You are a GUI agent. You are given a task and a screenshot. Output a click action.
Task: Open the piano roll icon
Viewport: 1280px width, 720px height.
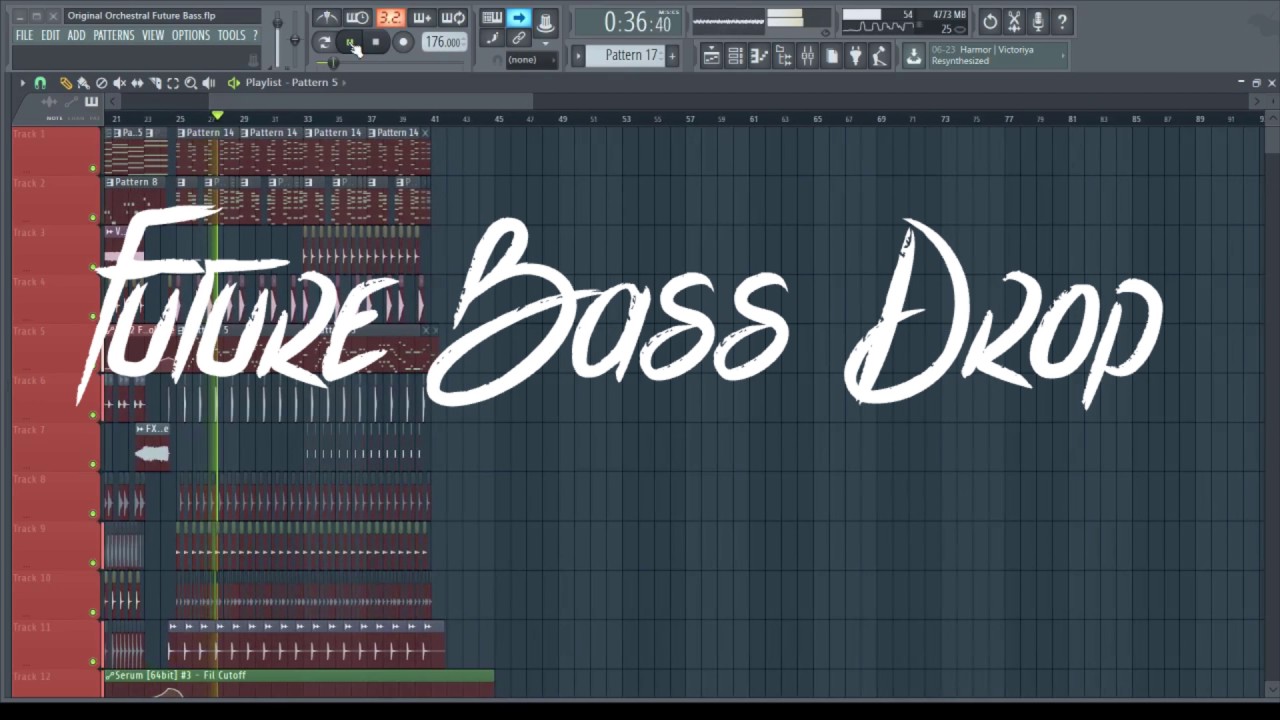pos(759,56)
